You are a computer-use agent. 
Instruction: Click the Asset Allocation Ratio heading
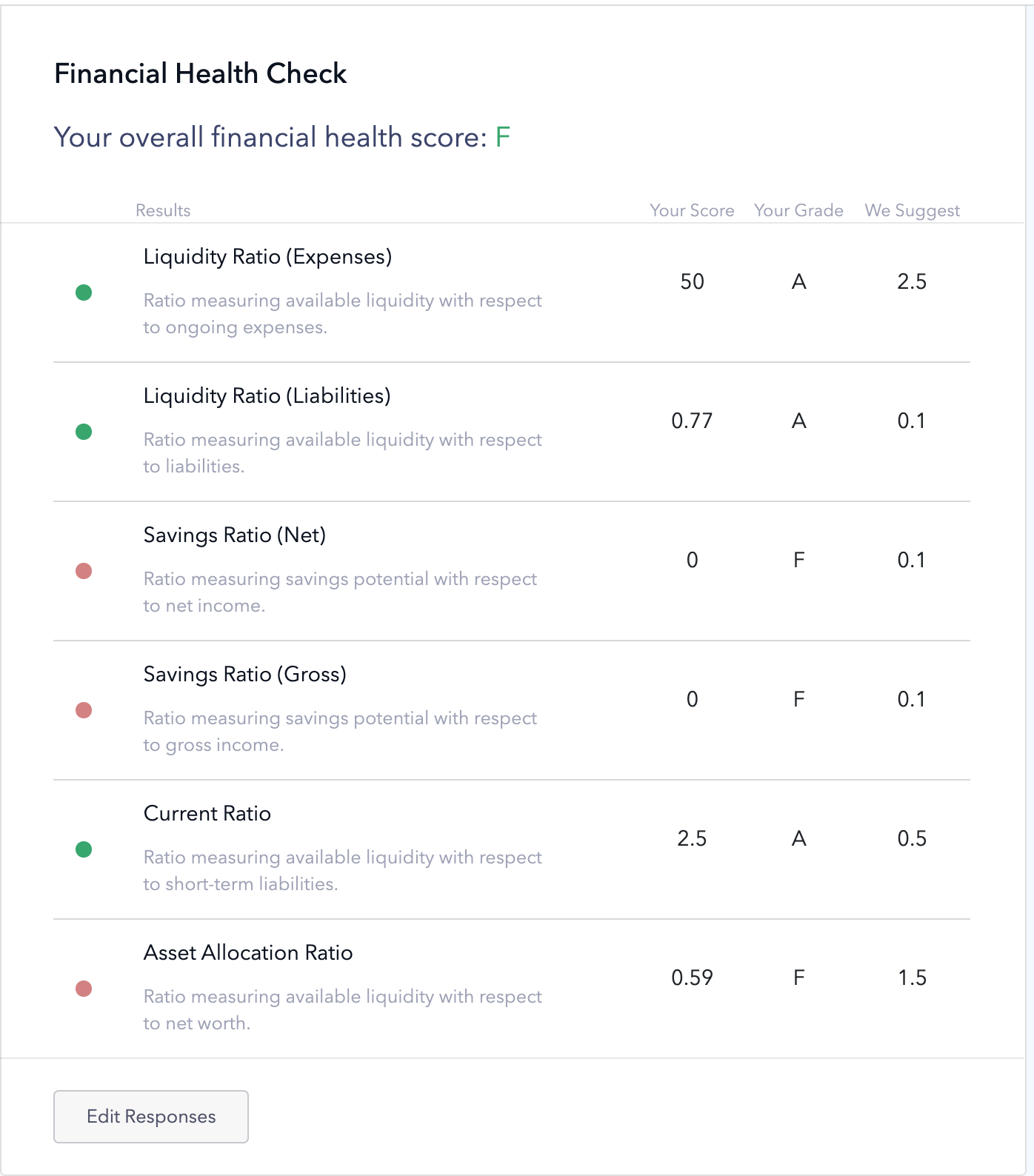[x=247, y=953]
